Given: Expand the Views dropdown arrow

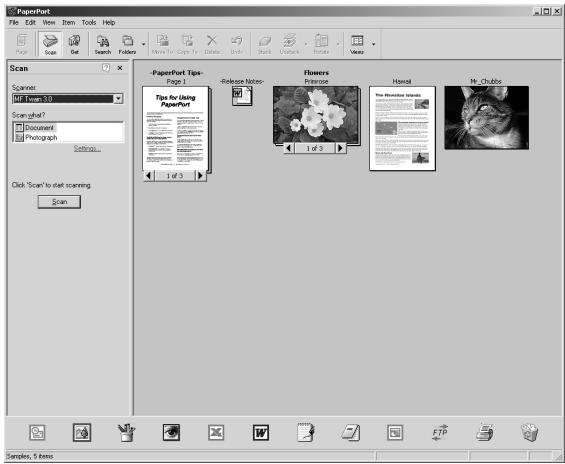Looking at the screenshot, I should tap(373, 44).
